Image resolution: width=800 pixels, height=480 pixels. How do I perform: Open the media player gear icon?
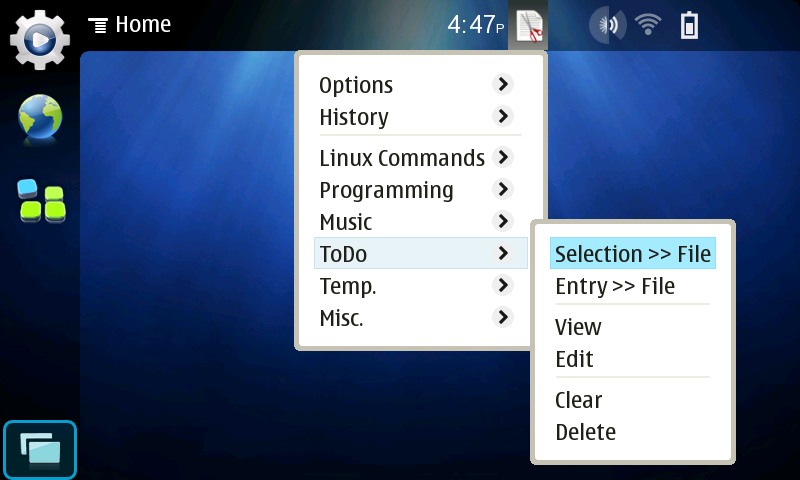[40, 38]
